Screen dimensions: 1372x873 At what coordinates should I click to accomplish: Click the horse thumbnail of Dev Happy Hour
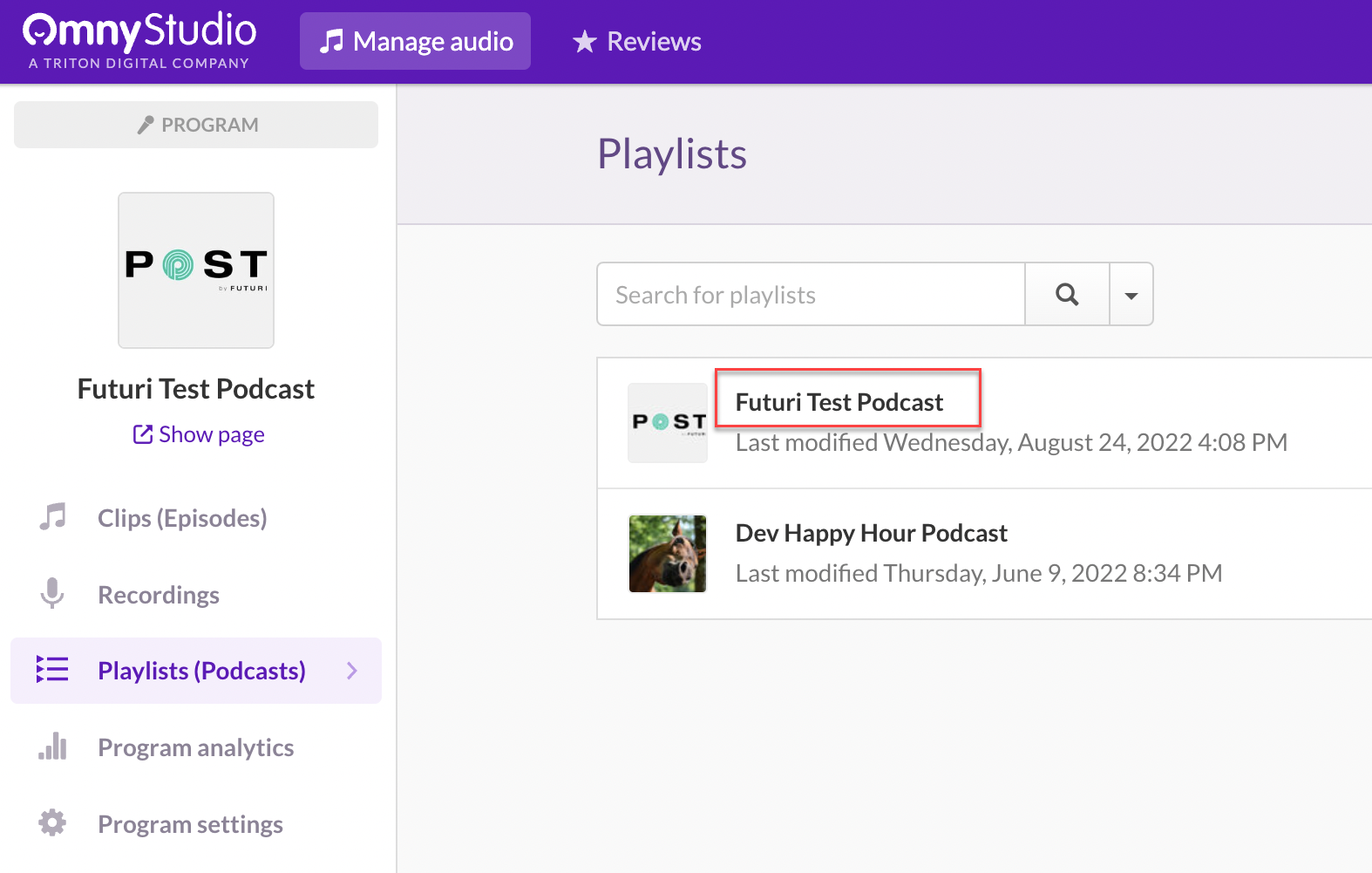tap(668, 554)
